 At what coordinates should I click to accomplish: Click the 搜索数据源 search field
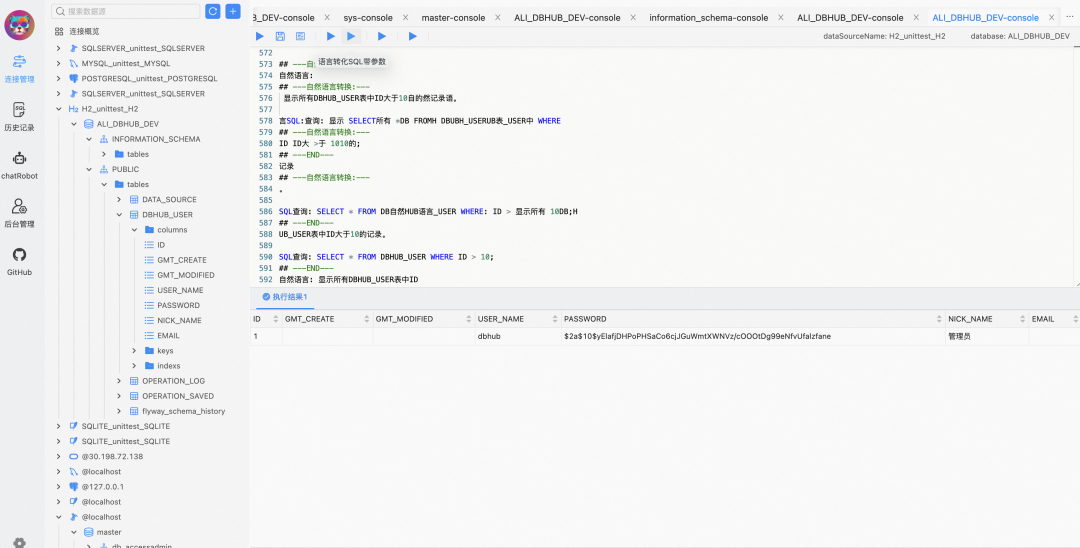126,11
